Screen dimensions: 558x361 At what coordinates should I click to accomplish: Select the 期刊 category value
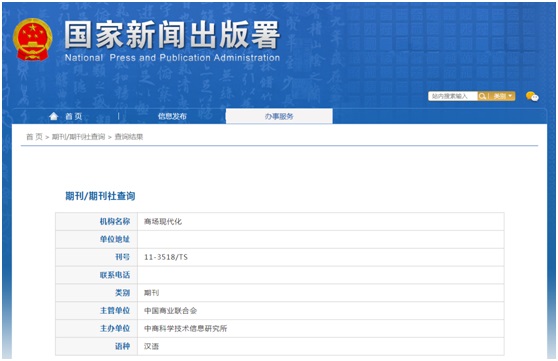[x=151, y=293]
